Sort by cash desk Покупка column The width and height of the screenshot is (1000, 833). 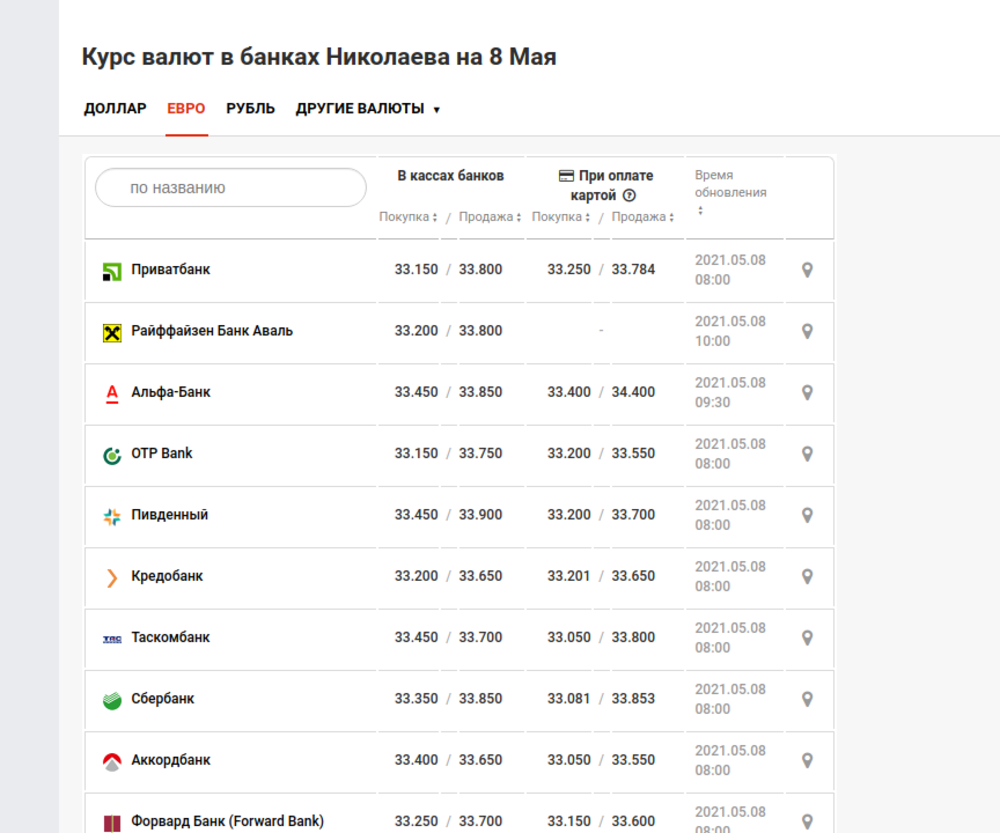tap(408, 217)
